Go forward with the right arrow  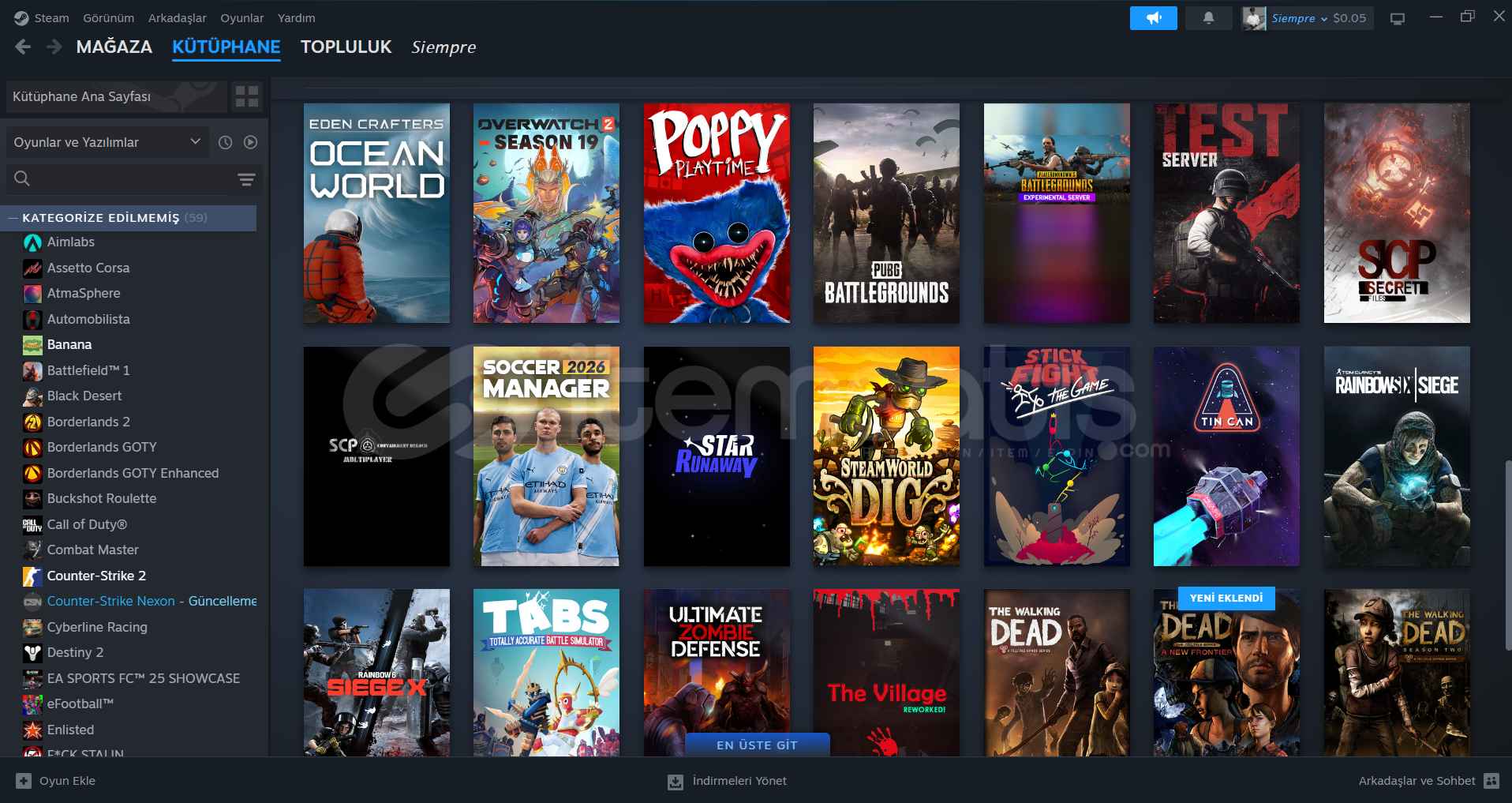coord(54,47)
